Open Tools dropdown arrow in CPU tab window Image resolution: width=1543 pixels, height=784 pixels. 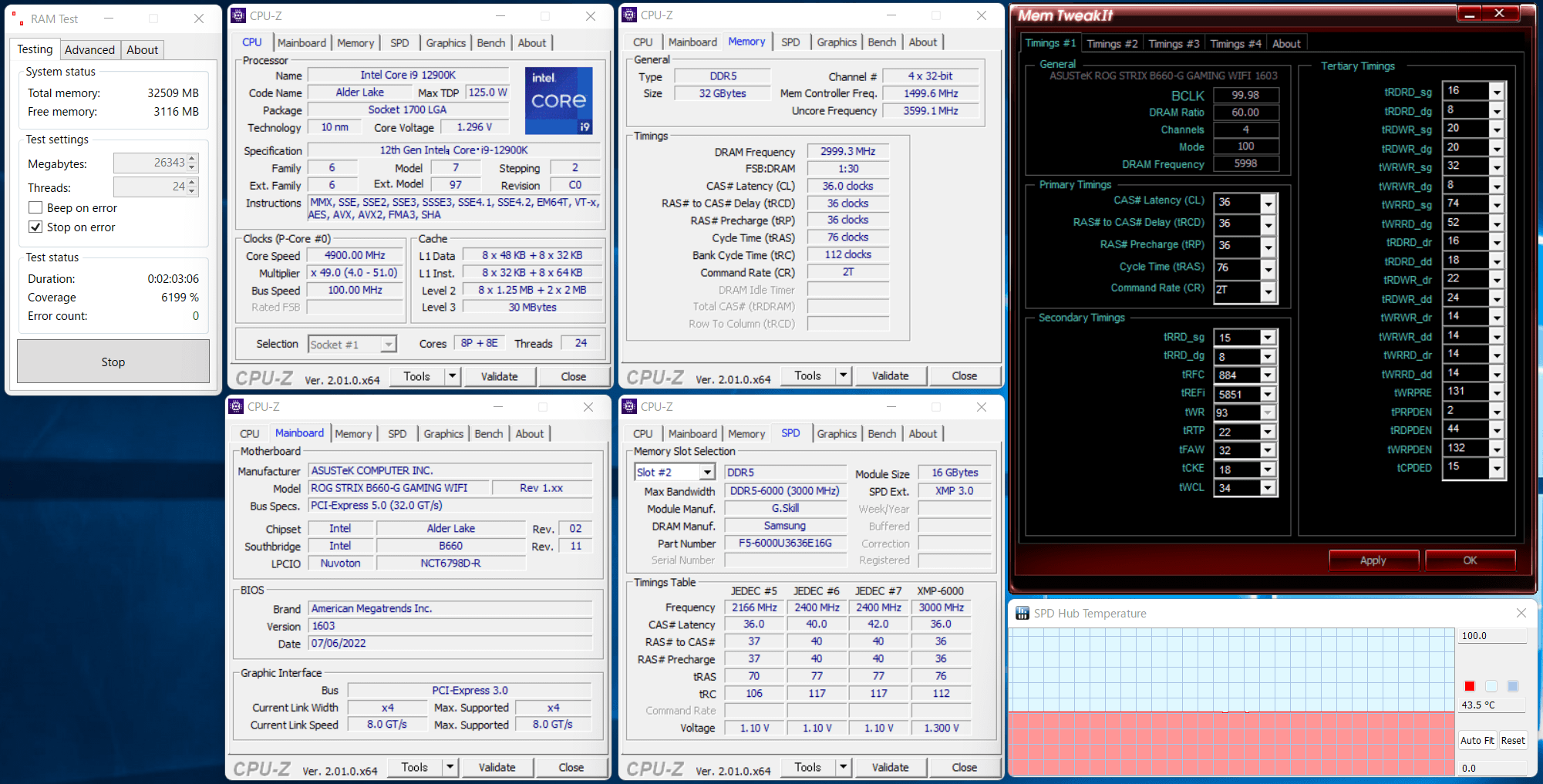point(453,376)
